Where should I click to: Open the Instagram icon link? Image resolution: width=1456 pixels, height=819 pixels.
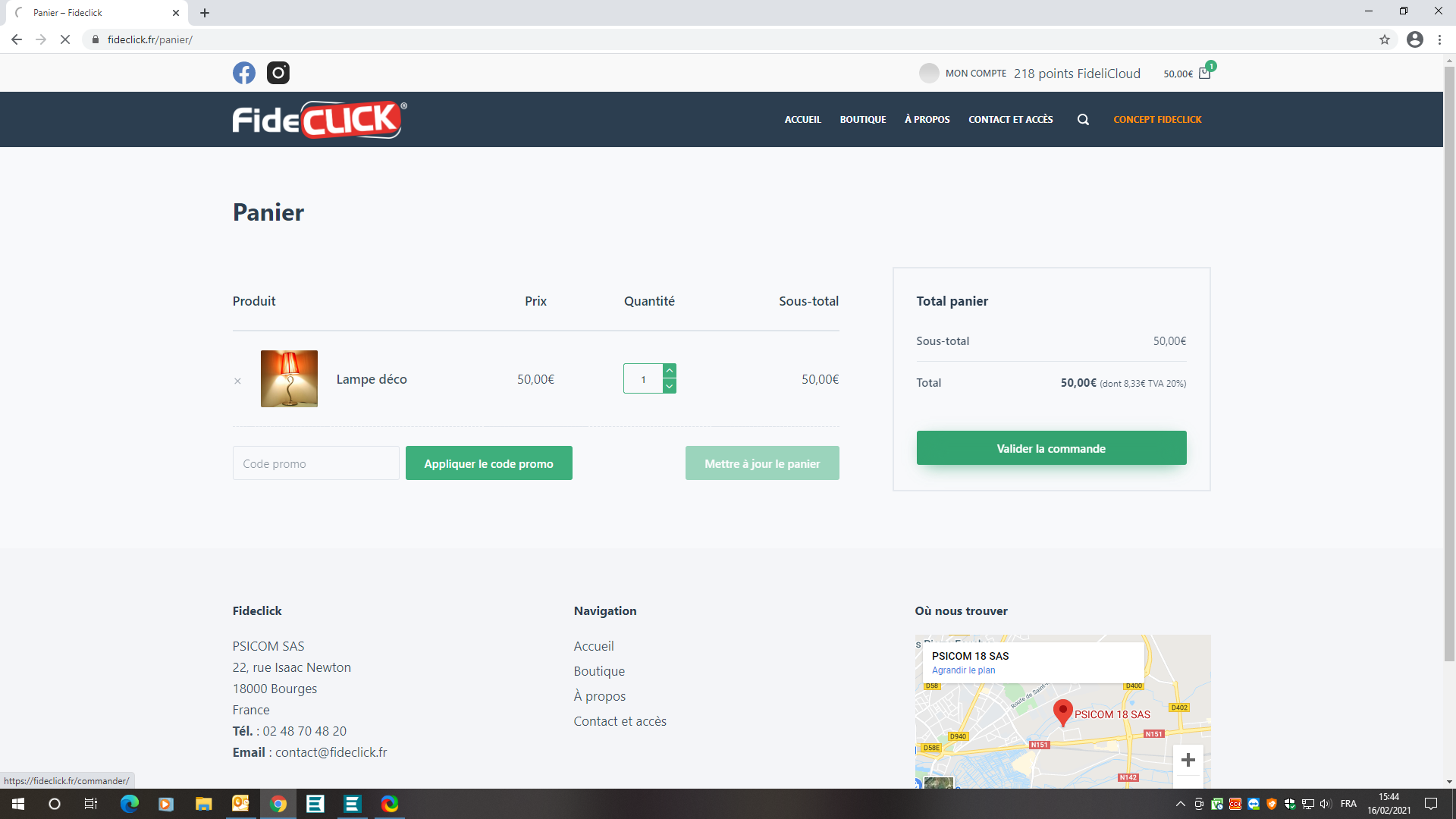click(278, 73)
